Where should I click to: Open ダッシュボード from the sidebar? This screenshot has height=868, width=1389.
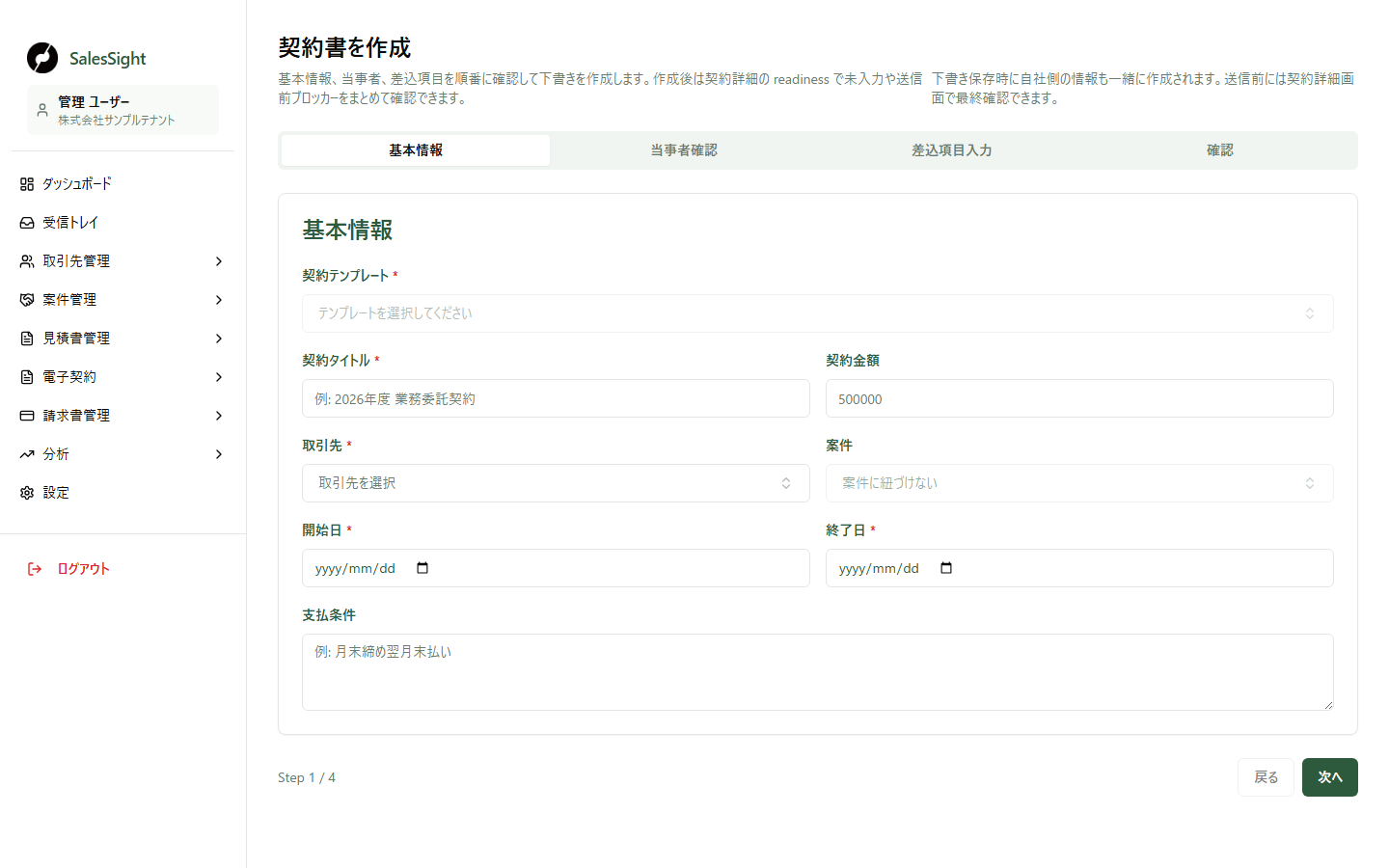pyautogui.click(x=123, y=184)
